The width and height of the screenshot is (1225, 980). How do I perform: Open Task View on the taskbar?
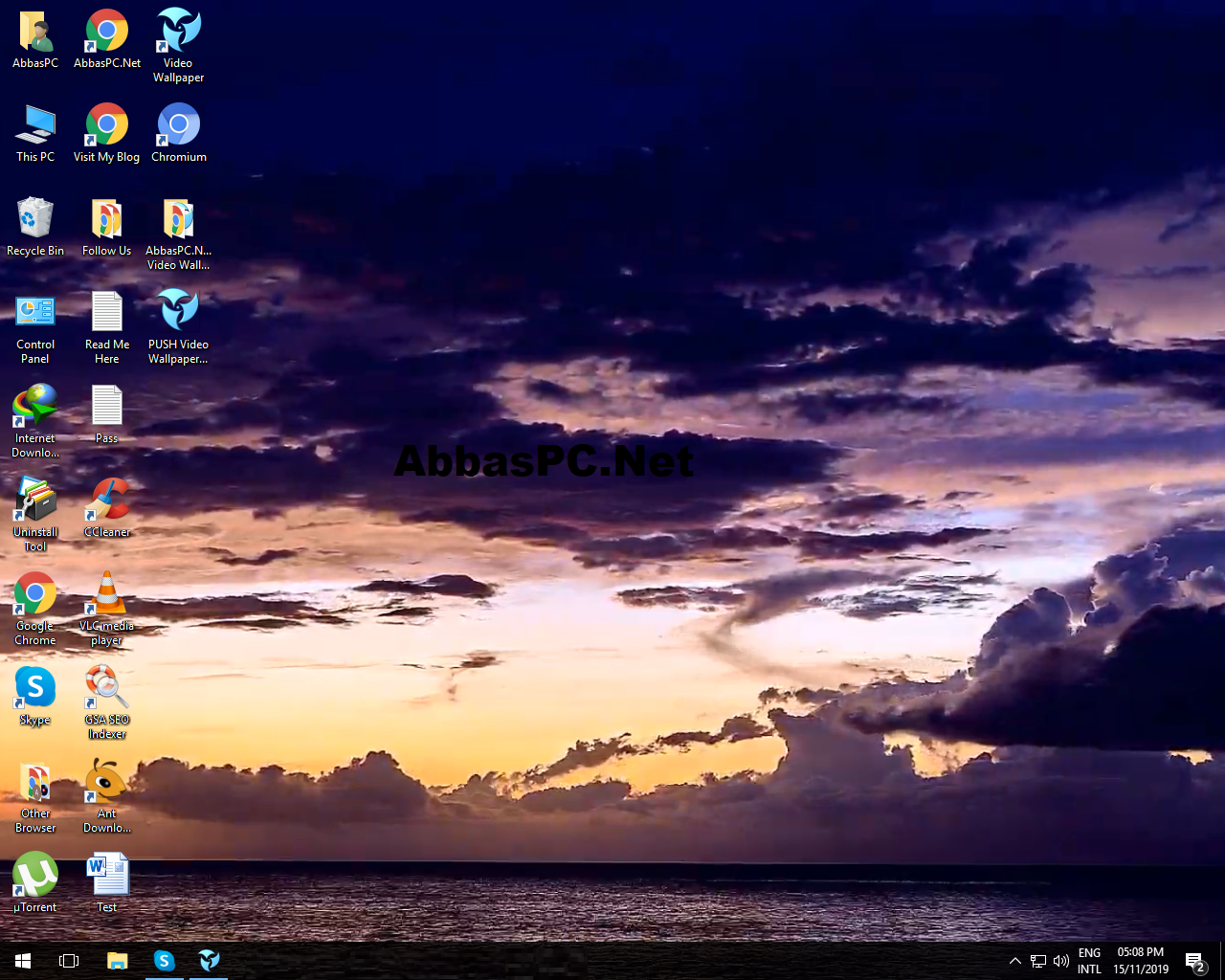(69, 961)
